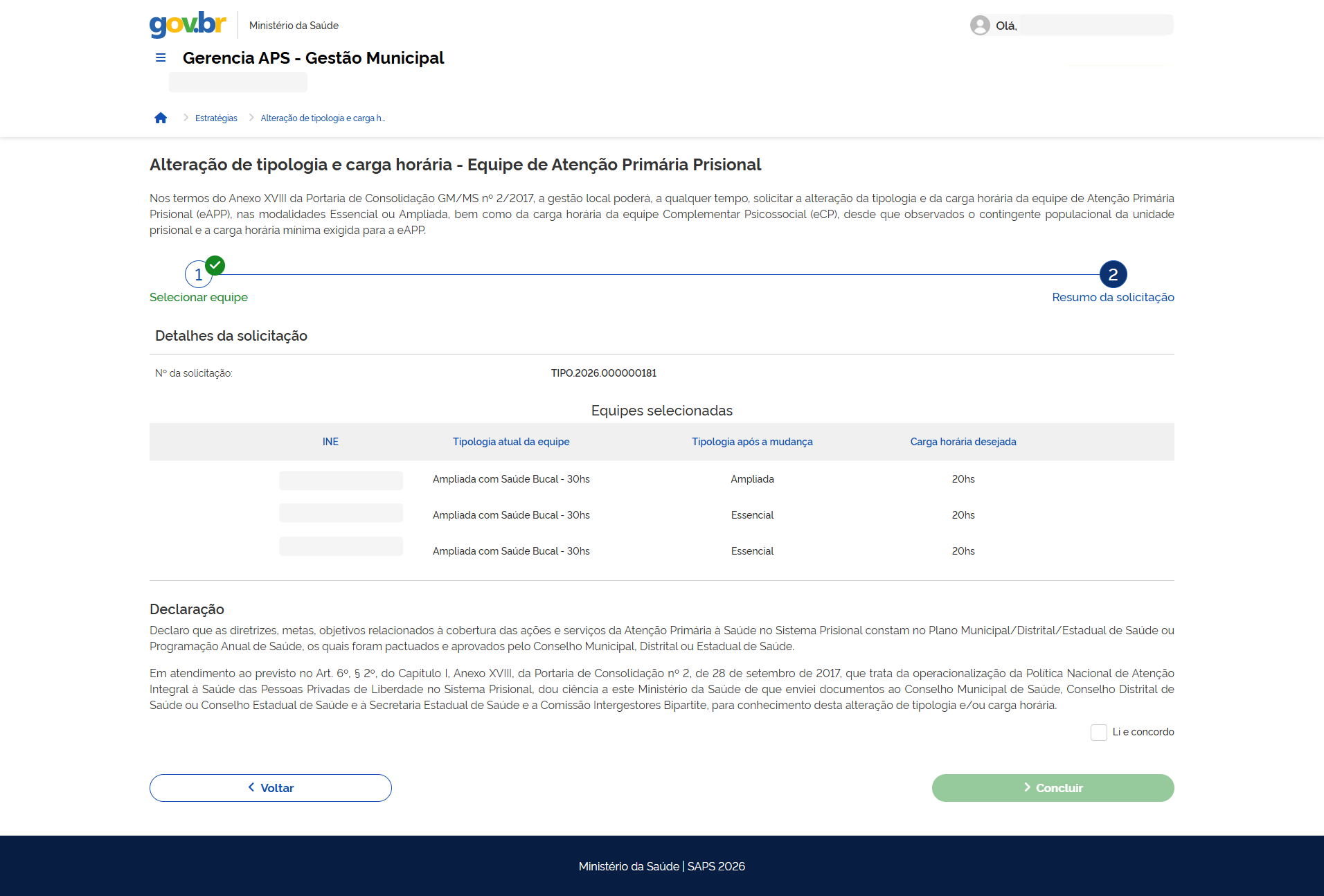Click 'Carga horária desejada' column header
This screenshot has width=1324, height=896.
(963, 442)
